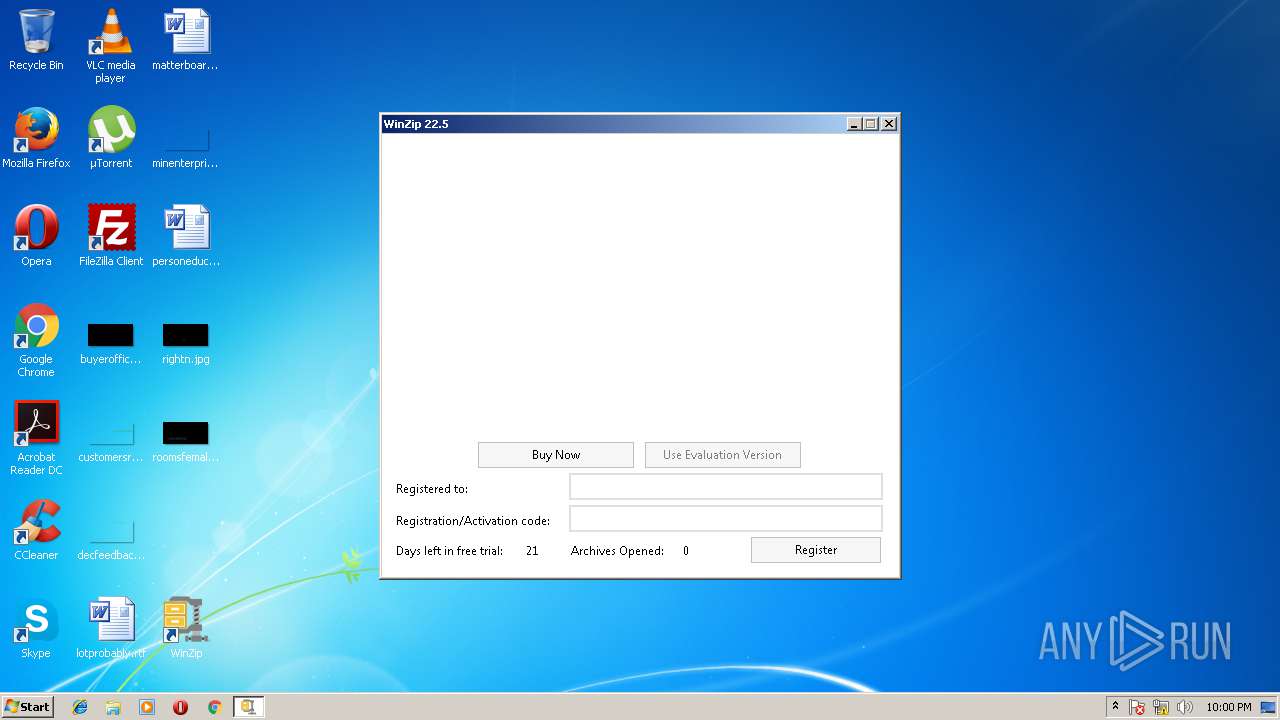Focus the Registered to input field
This screenshot has height=720, width=1280.
click(x=726, y=486)
